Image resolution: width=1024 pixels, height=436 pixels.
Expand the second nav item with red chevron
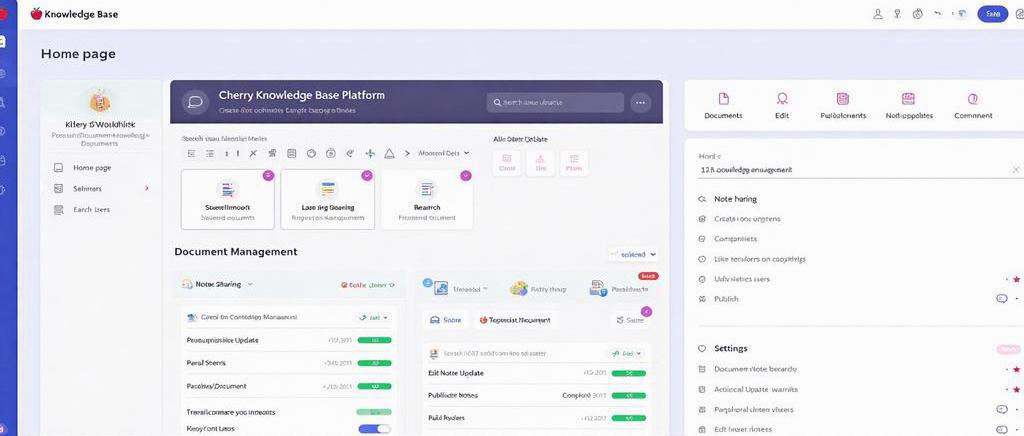101,189
